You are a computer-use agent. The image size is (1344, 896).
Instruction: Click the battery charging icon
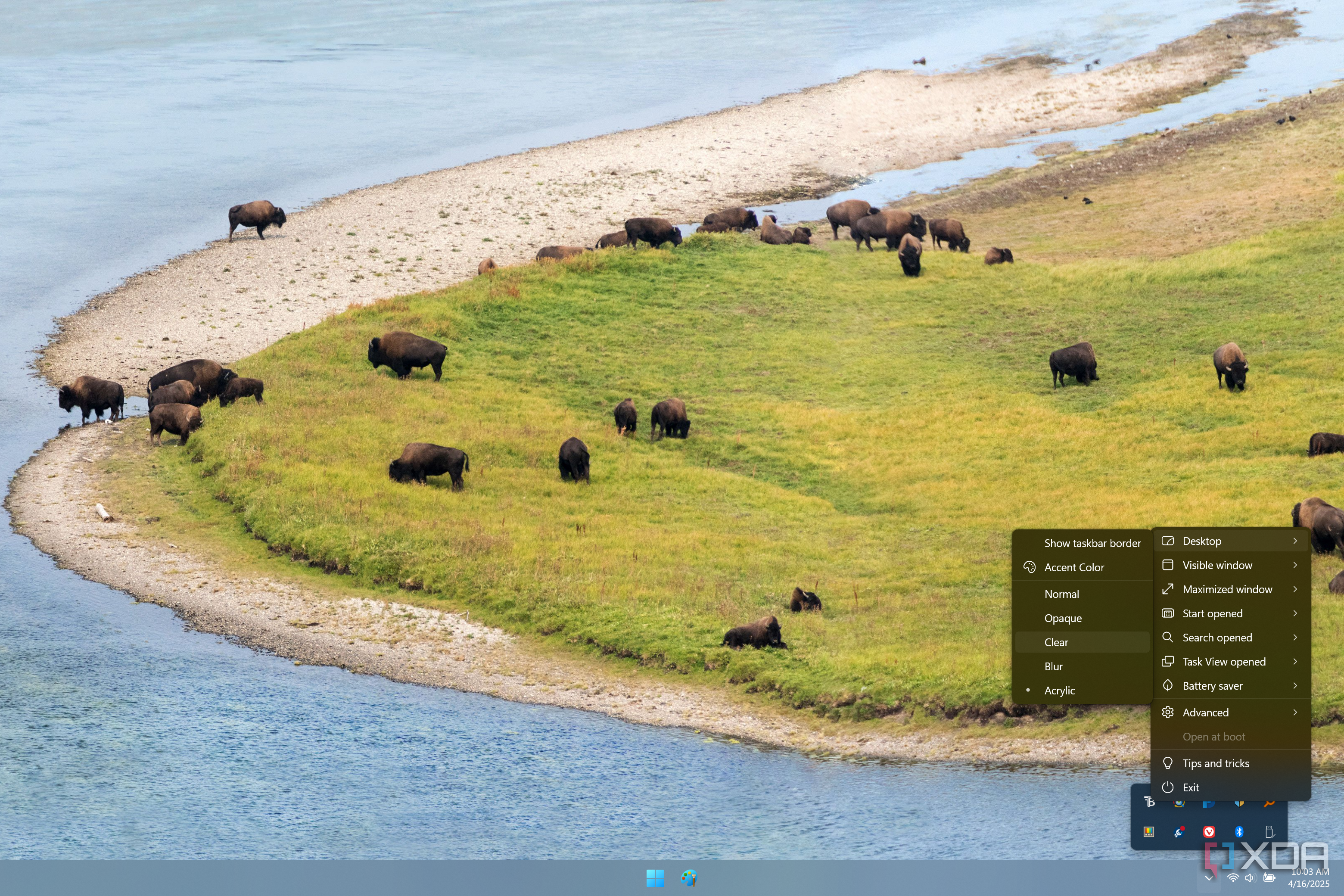1269,878
